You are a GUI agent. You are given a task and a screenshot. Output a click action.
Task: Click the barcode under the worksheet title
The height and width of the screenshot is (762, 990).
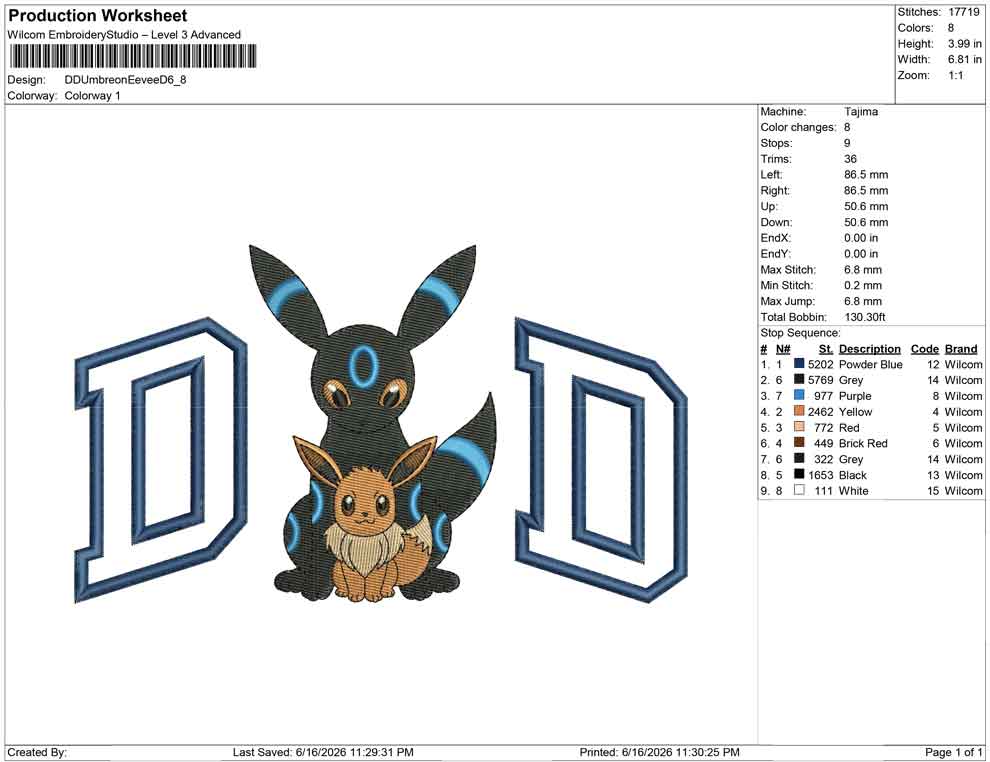point(133,56)
